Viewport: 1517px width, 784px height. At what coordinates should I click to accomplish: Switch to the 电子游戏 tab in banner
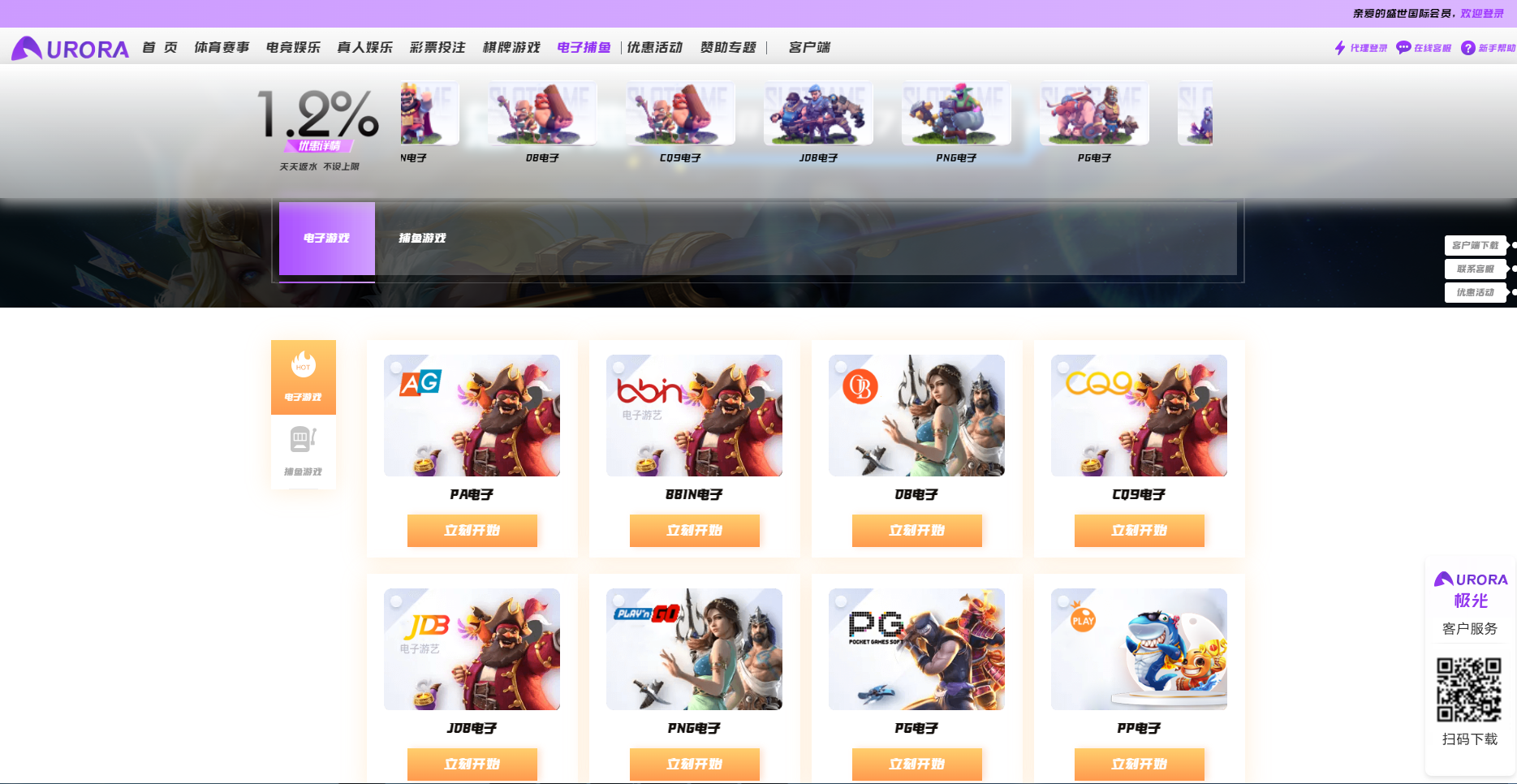click(327, 239)
